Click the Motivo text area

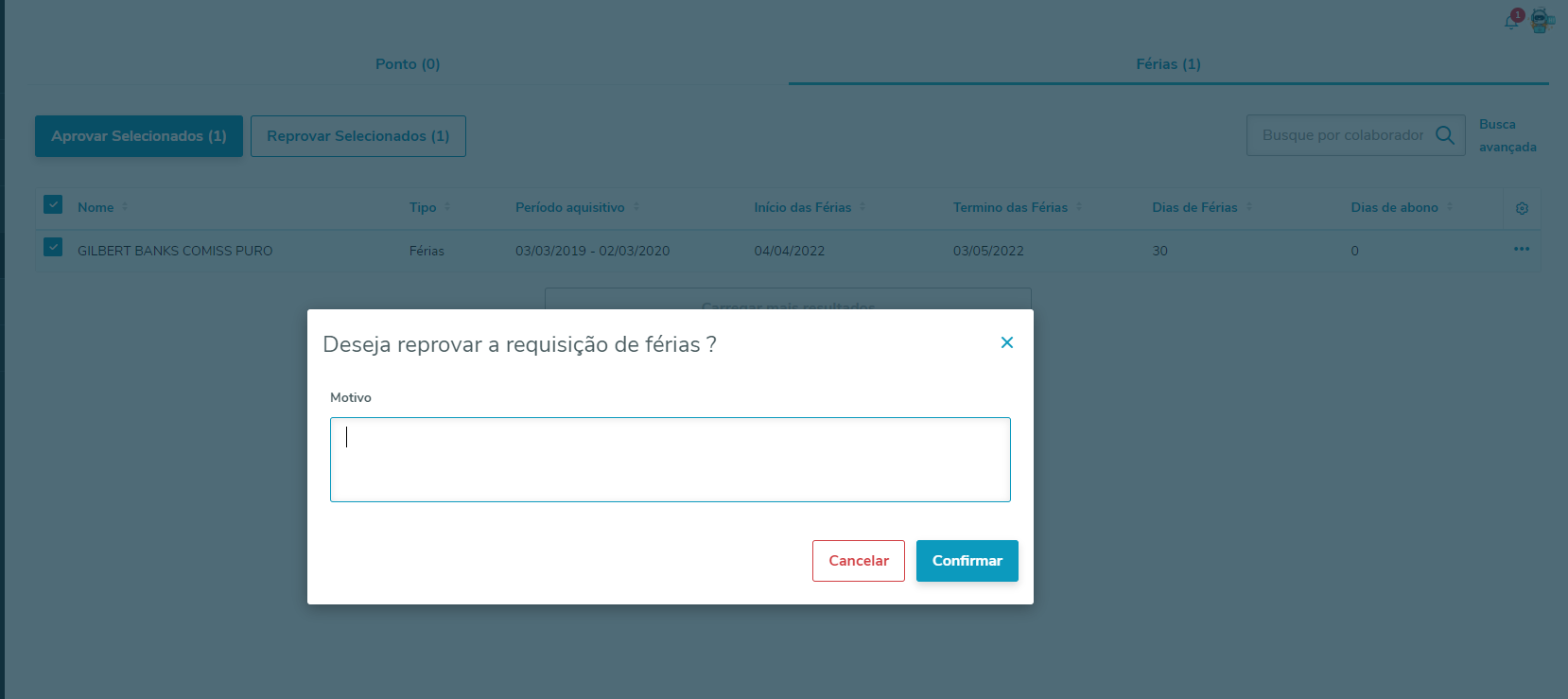(x=671, y=460)
